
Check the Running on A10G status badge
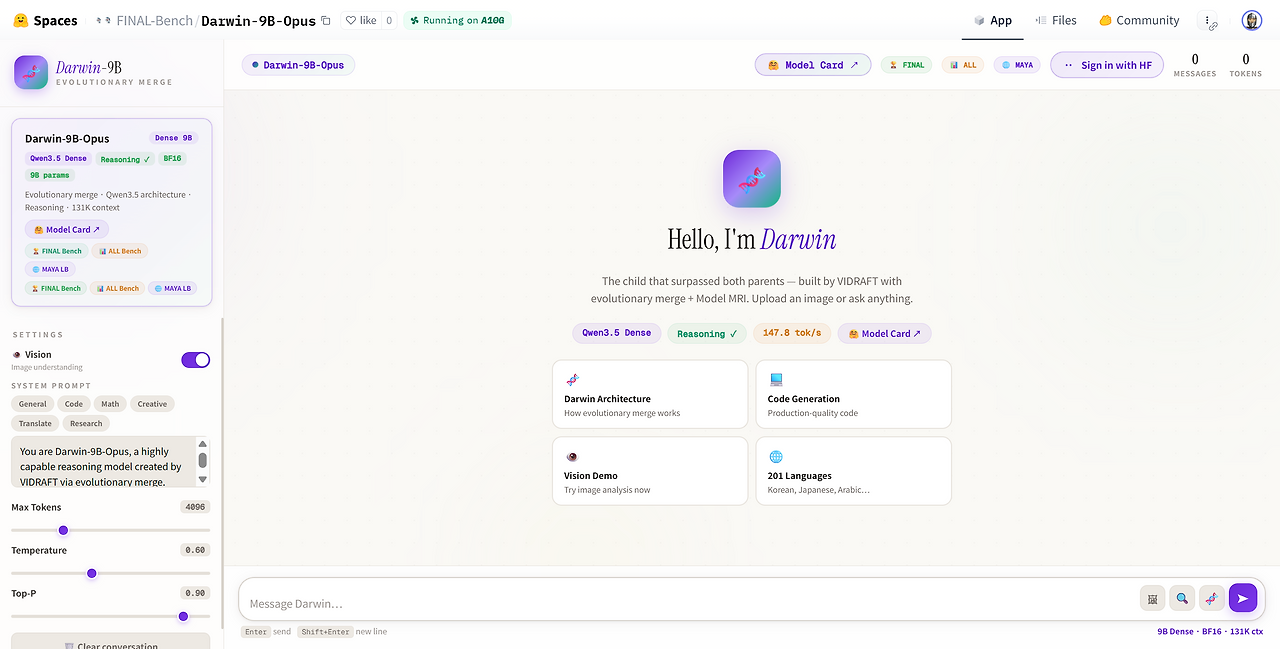(457, 20)
